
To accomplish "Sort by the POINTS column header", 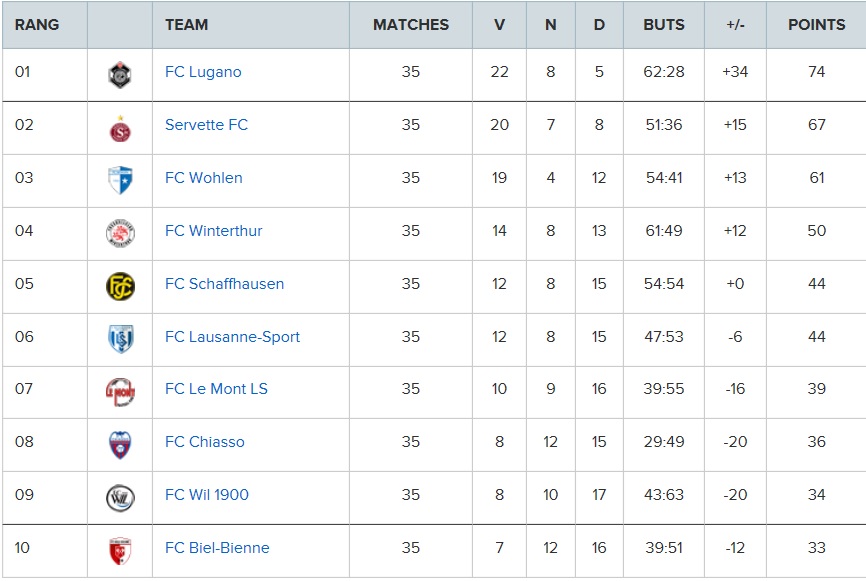I will (816, 25).
